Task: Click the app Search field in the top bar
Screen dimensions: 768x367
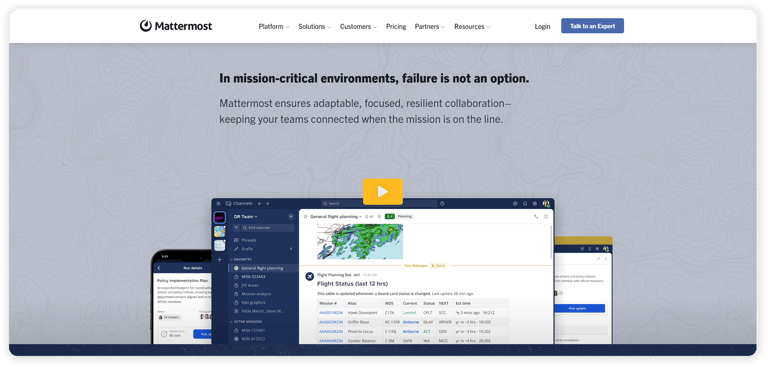Action: [379, 203]
